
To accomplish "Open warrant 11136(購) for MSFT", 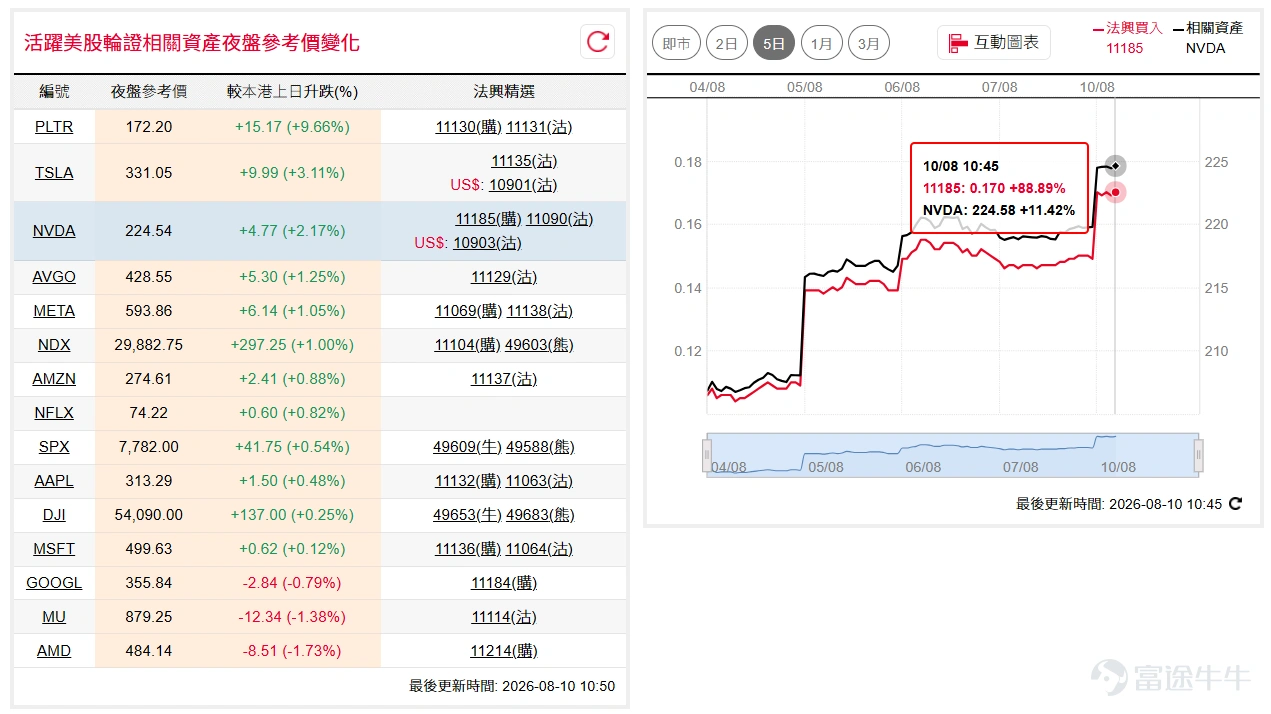I will tap(468, 549).
